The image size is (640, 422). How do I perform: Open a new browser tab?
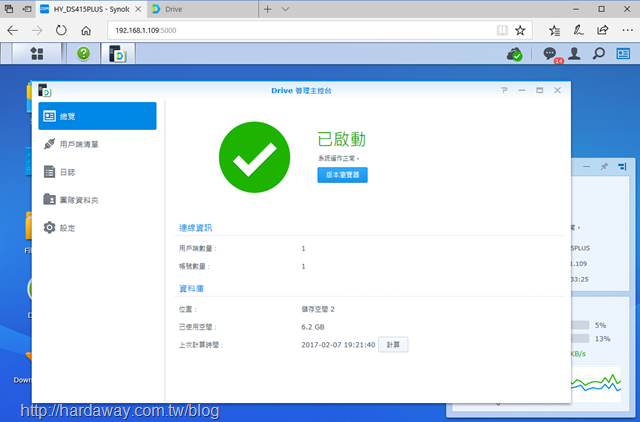tap(268, 9)
